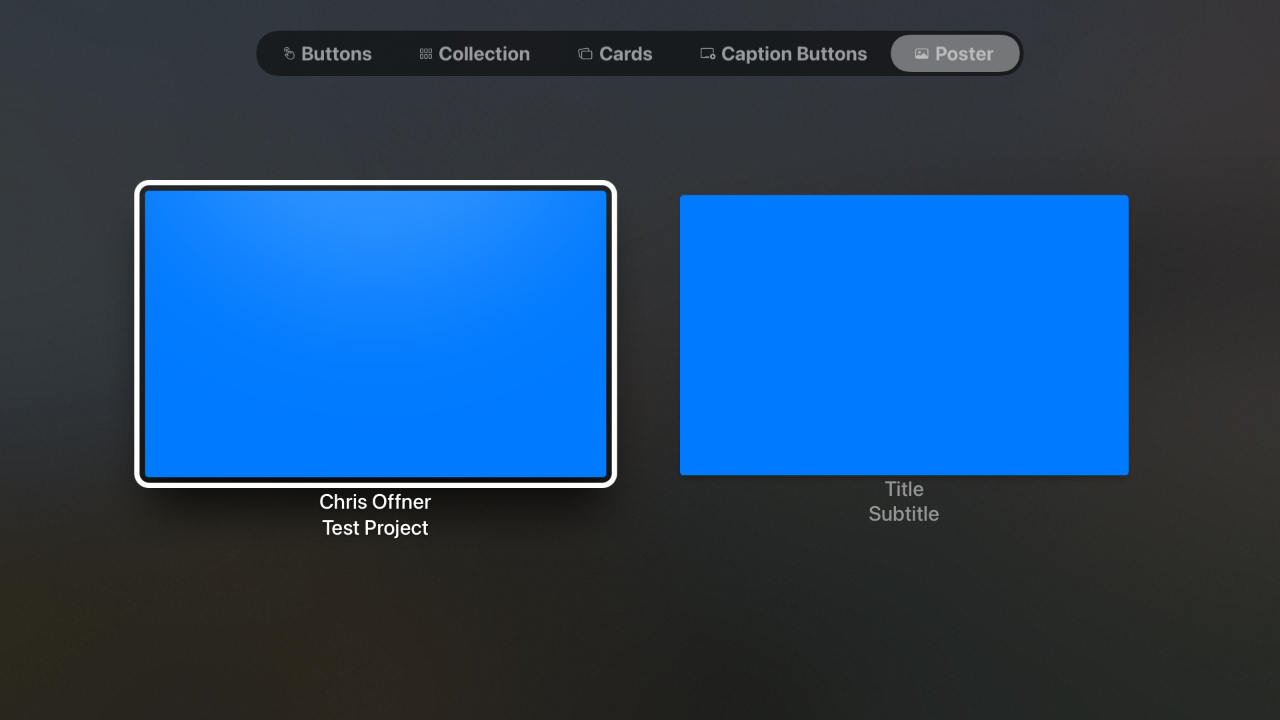Image resolution: width=1280 pixels, height=720 pixels.
Task: Click the grid icon beside Collection
Action: click(426, 54)
